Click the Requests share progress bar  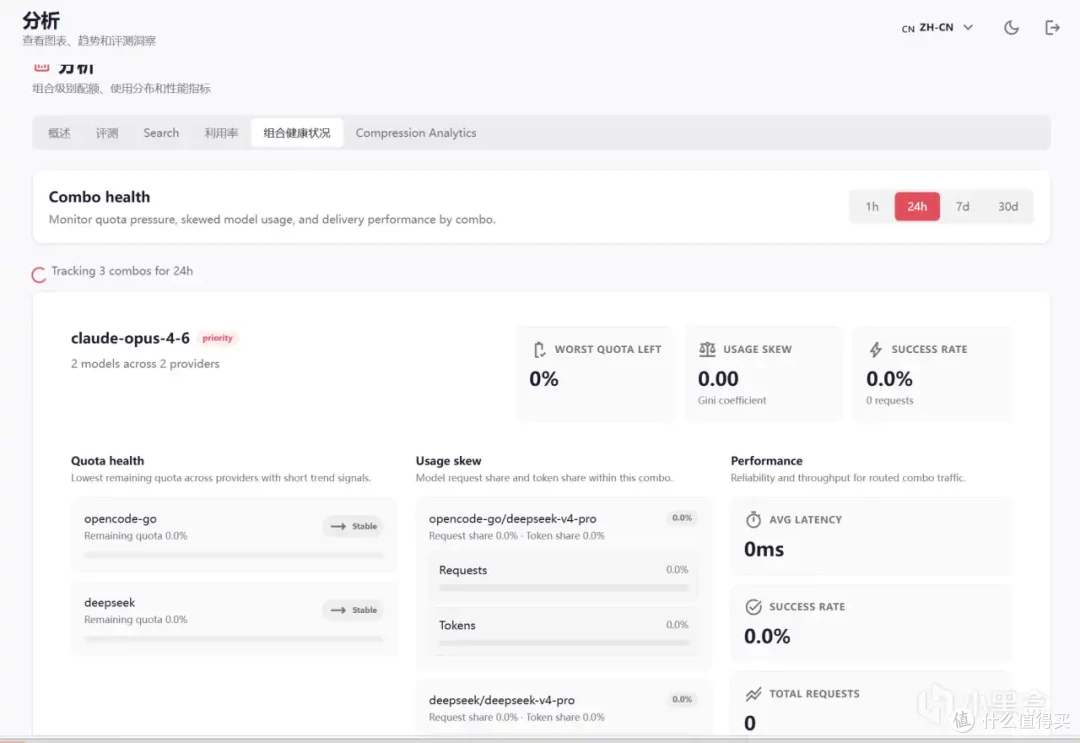(x=563, y=588)
